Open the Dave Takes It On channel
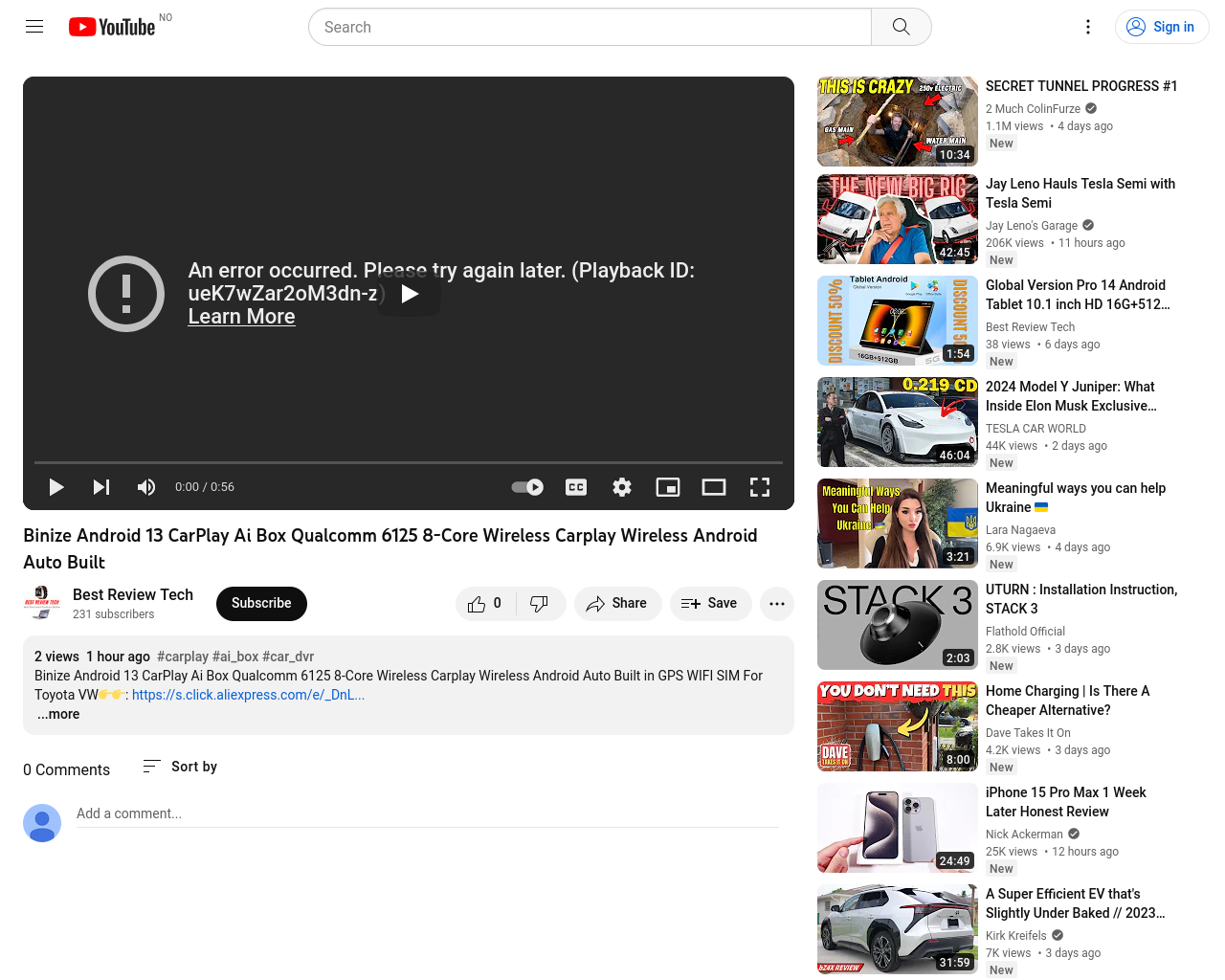 pos(1028,733)
